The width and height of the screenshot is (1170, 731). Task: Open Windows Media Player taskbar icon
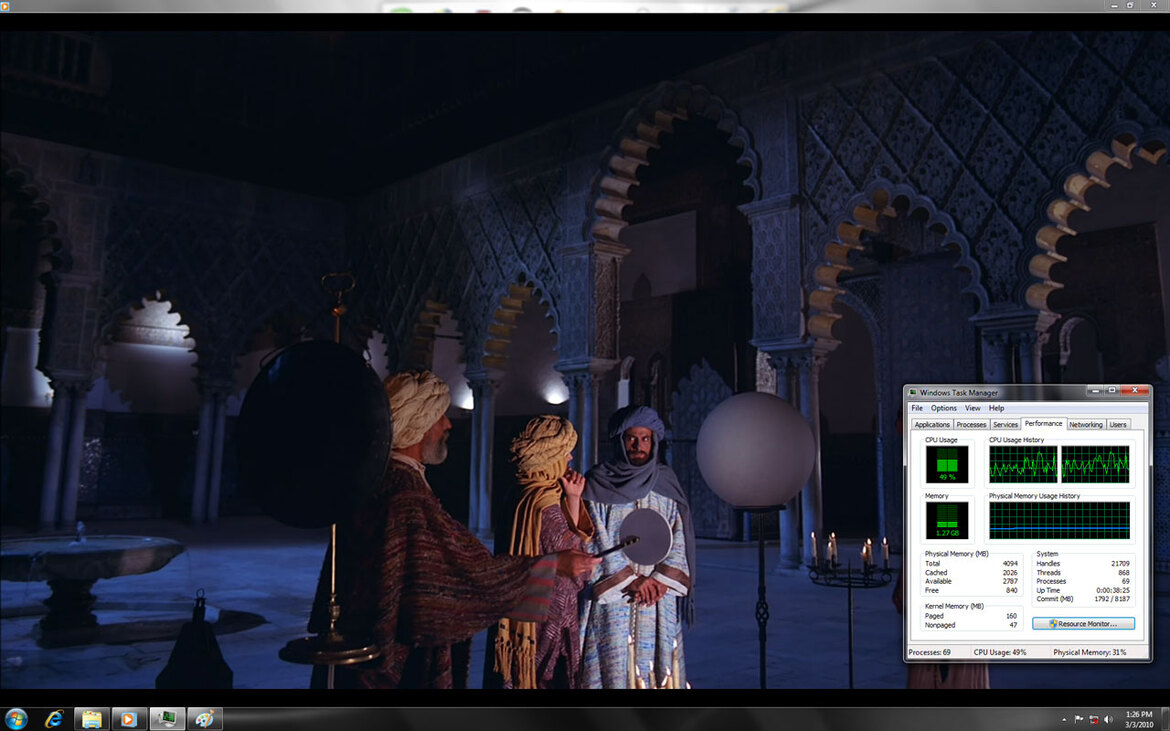click(x=128, y=719)
